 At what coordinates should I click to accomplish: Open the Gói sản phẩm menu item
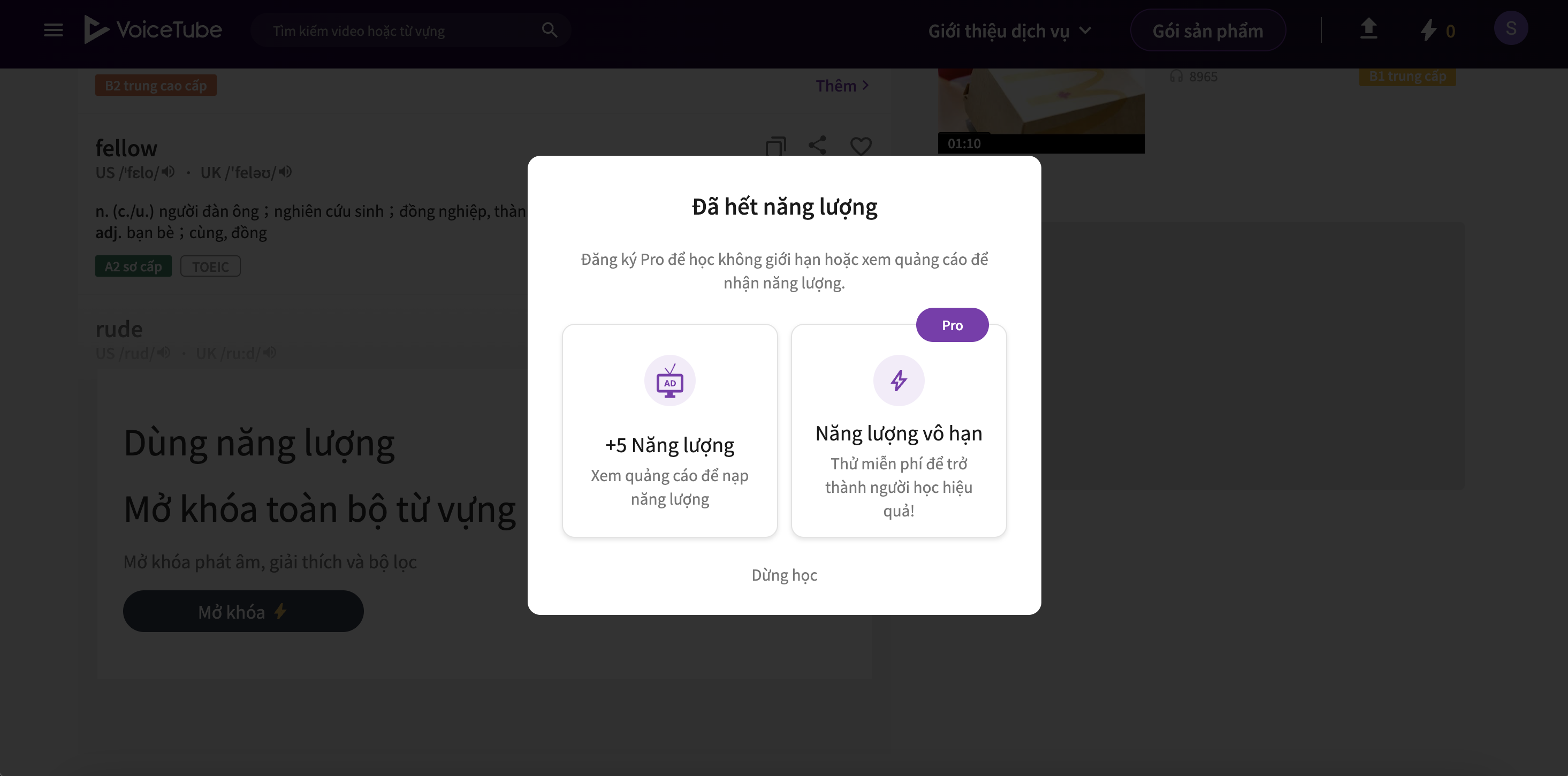pos(1208,31)
